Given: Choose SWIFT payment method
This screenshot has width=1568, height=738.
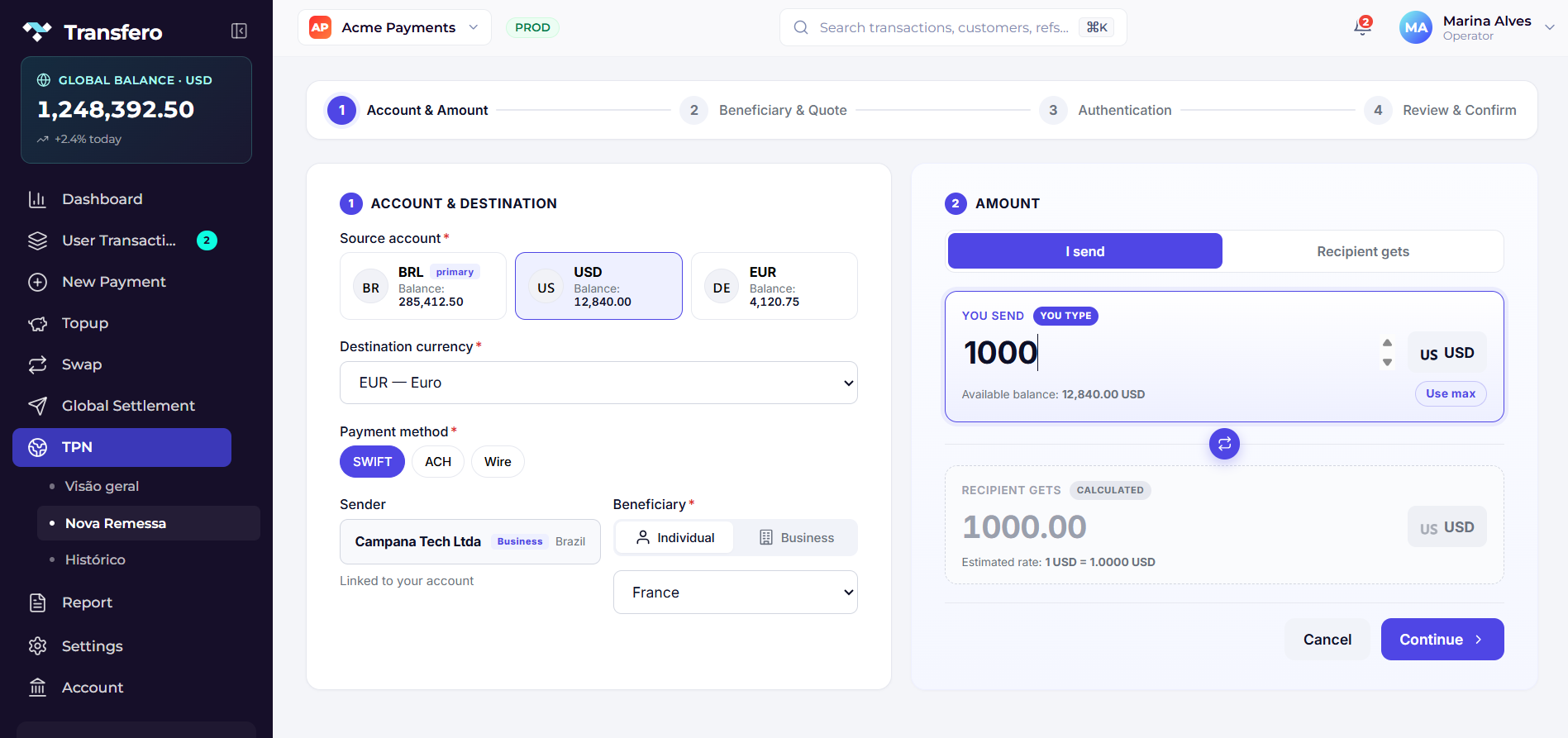Looking at the screenshot, I should point(372,462).
